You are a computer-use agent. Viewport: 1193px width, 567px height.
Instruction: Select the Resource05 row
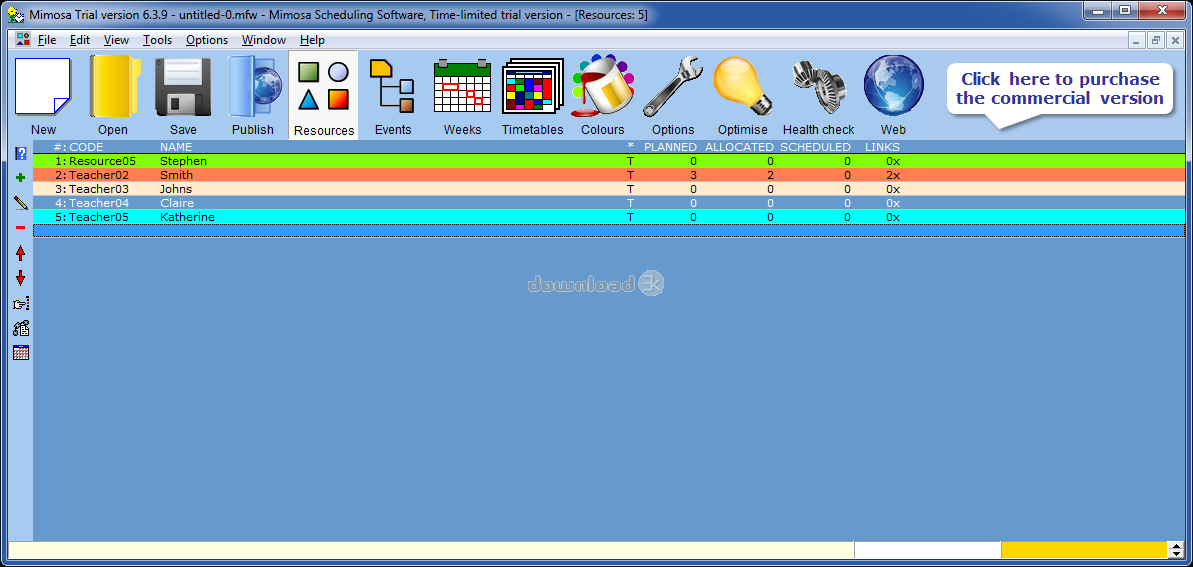pyautogui.click(x=609, y=161)
